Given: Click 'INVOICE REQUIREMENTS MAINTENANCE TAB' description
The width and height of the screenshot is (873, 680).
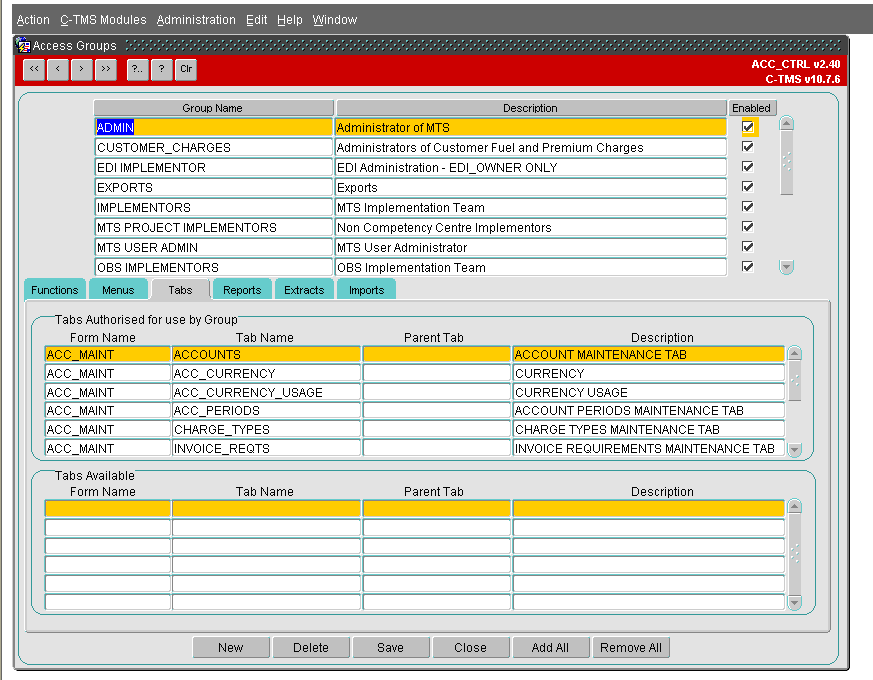Looking at the screenshot, I should (649, 449).
